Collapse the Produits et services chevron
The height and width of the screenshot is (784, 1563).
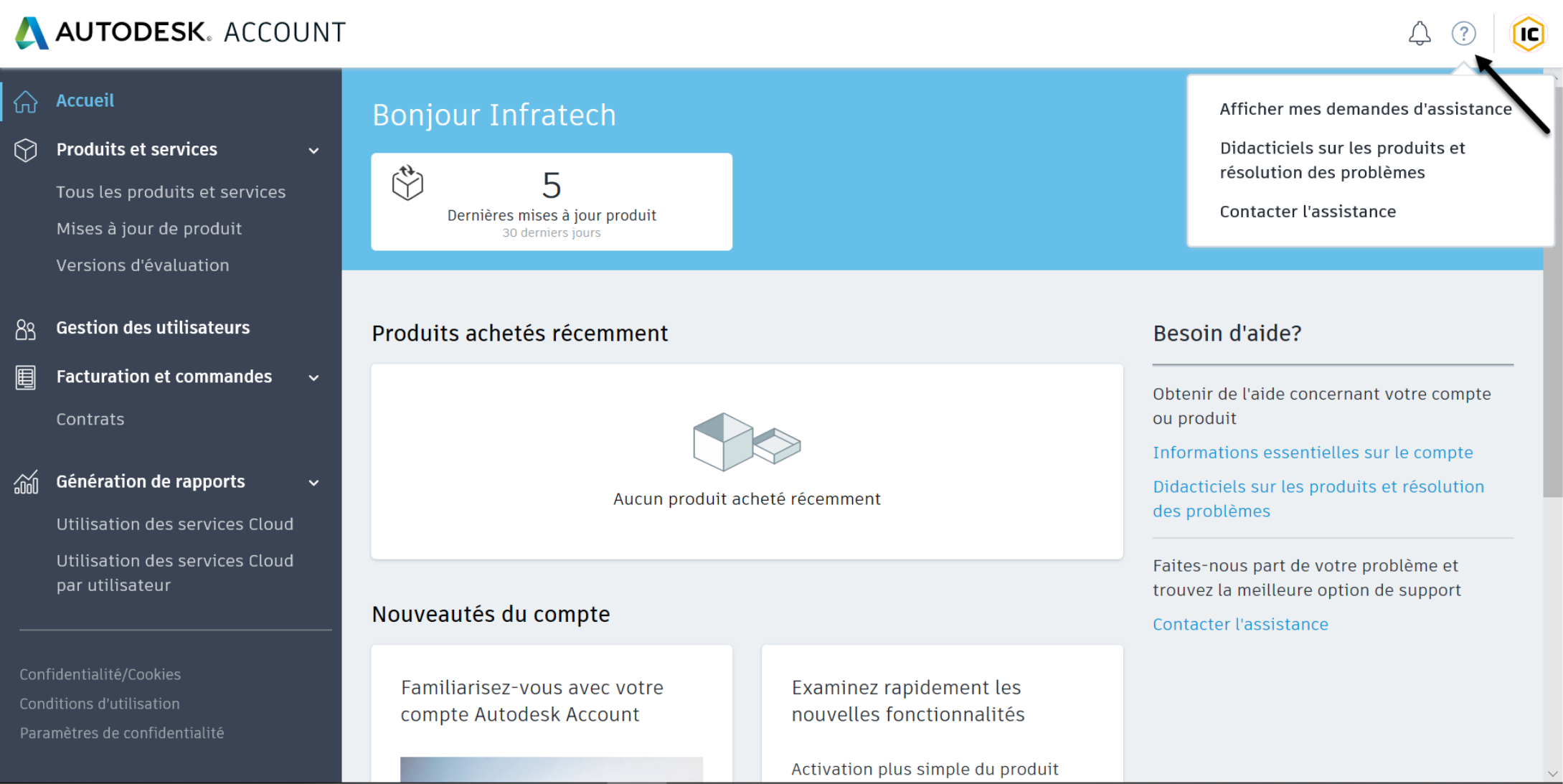(314, 151)
